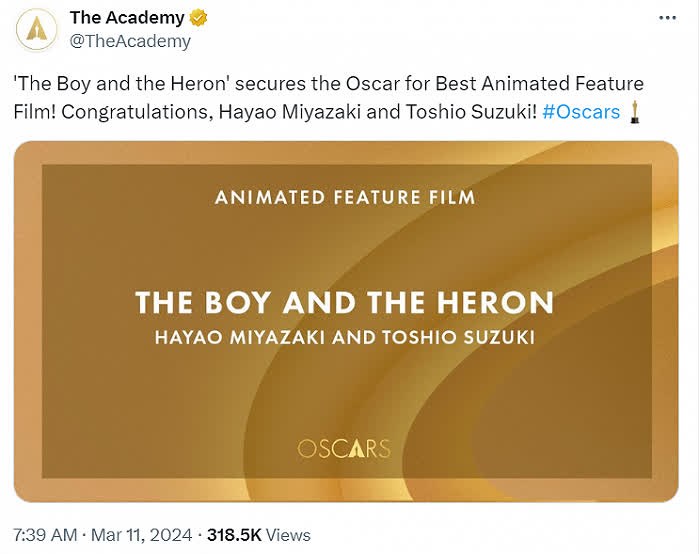Click HAYAO MIYAZAKI AND TOSHIO SUZUKI line
The width and height of the screenshot is (700, 554).
[345, 337]
